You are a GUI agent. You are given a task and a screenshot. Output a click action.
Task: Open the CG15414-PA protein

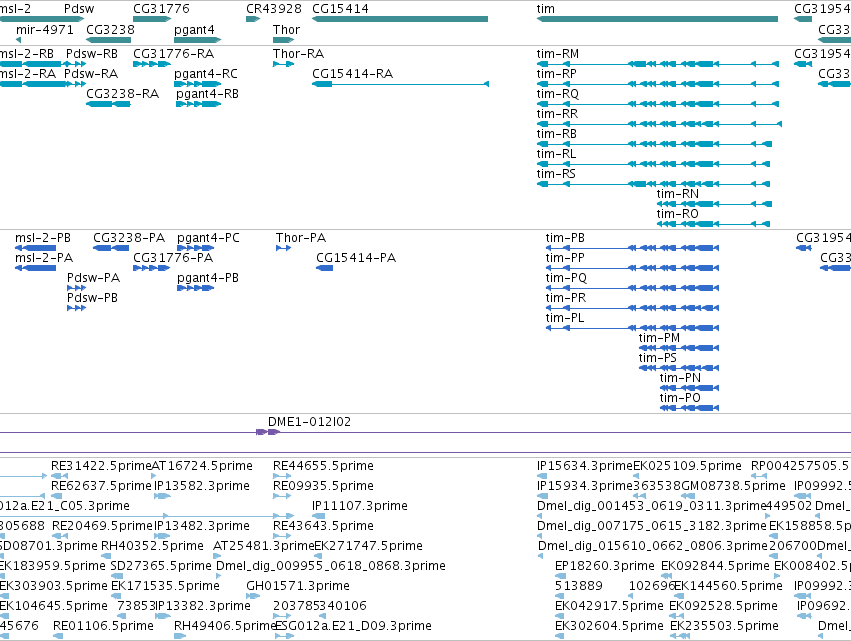coord(325,268)
